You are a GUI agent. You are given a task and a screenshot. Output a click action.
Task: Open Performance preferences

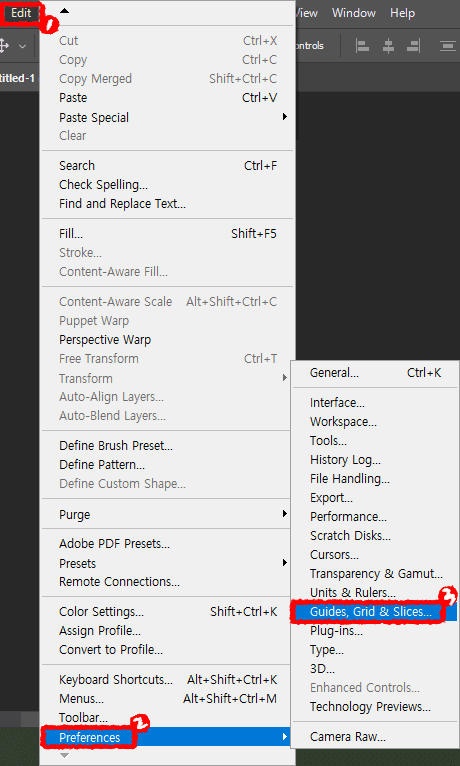[x=375, y=517]
